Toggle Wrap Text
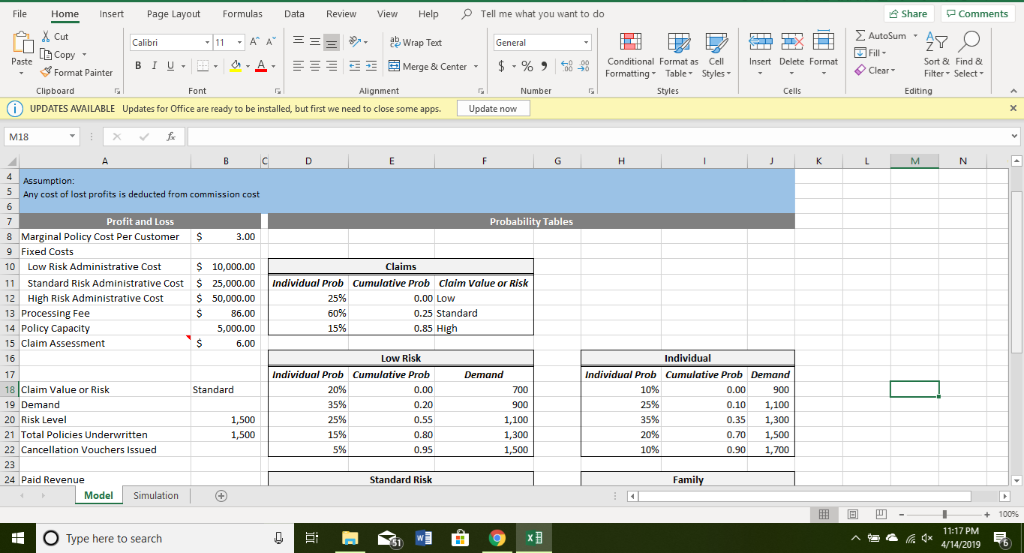The width and height of the screenshot is (1024, 553). tap(416, 42)
